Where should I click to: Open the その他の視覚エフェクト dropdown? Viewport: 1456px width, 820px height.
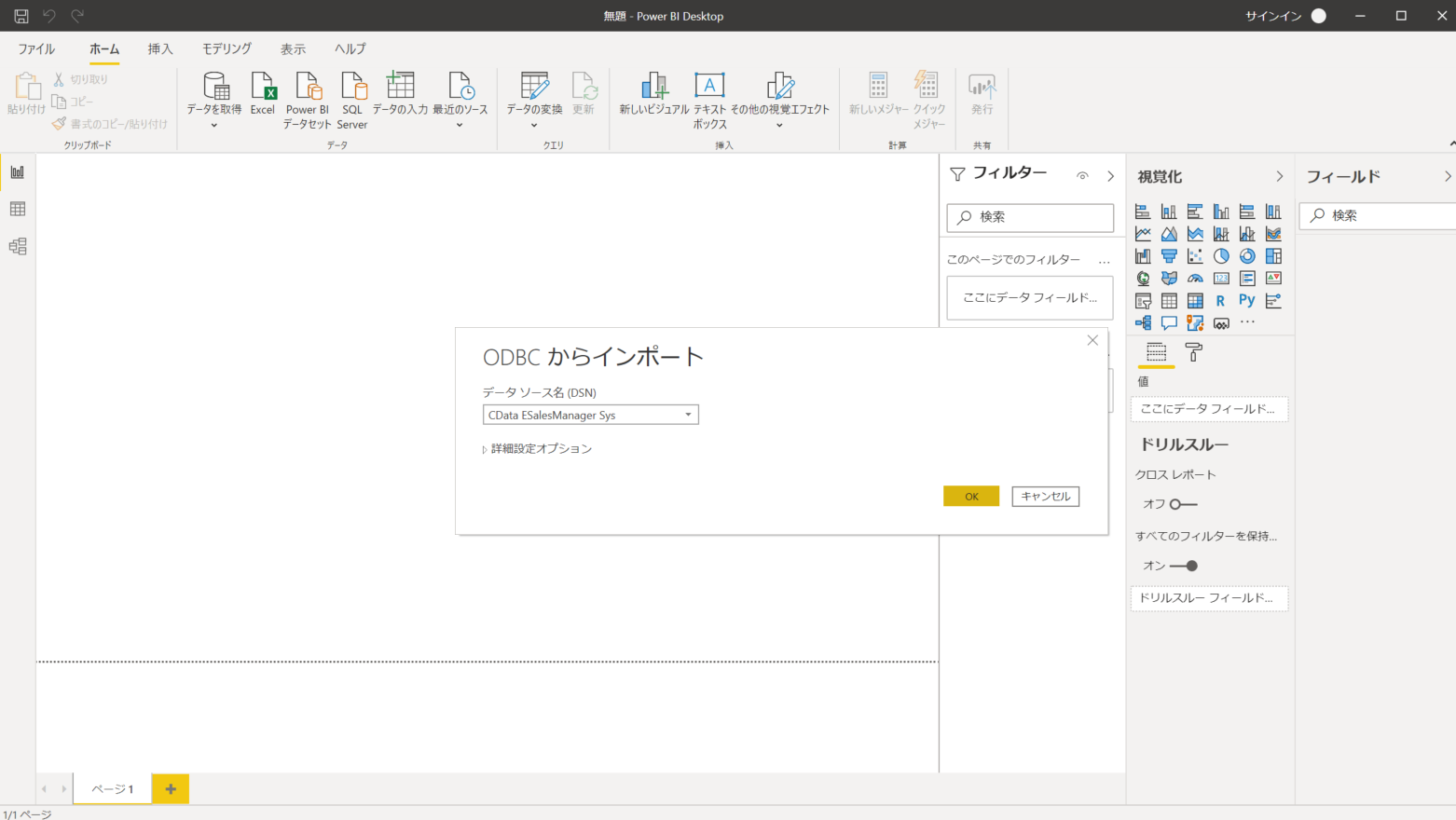(779, 125)
